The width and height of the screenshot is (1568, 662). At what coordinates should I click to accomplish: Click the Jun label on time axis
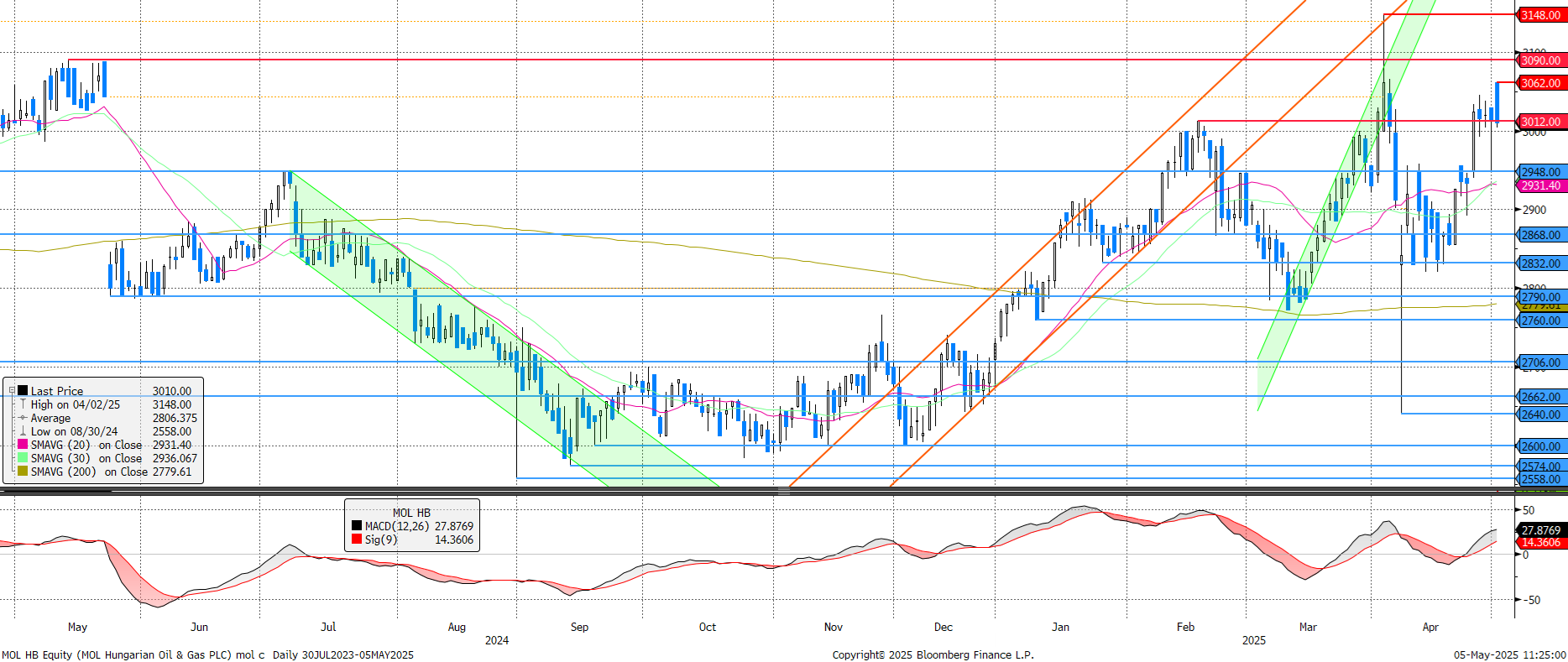point(199,627)
